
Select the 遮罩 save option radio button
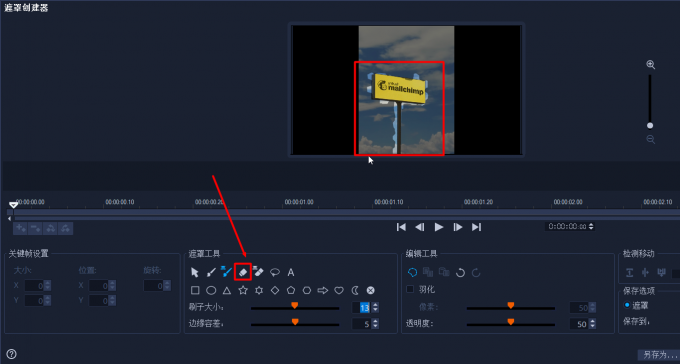627,305
